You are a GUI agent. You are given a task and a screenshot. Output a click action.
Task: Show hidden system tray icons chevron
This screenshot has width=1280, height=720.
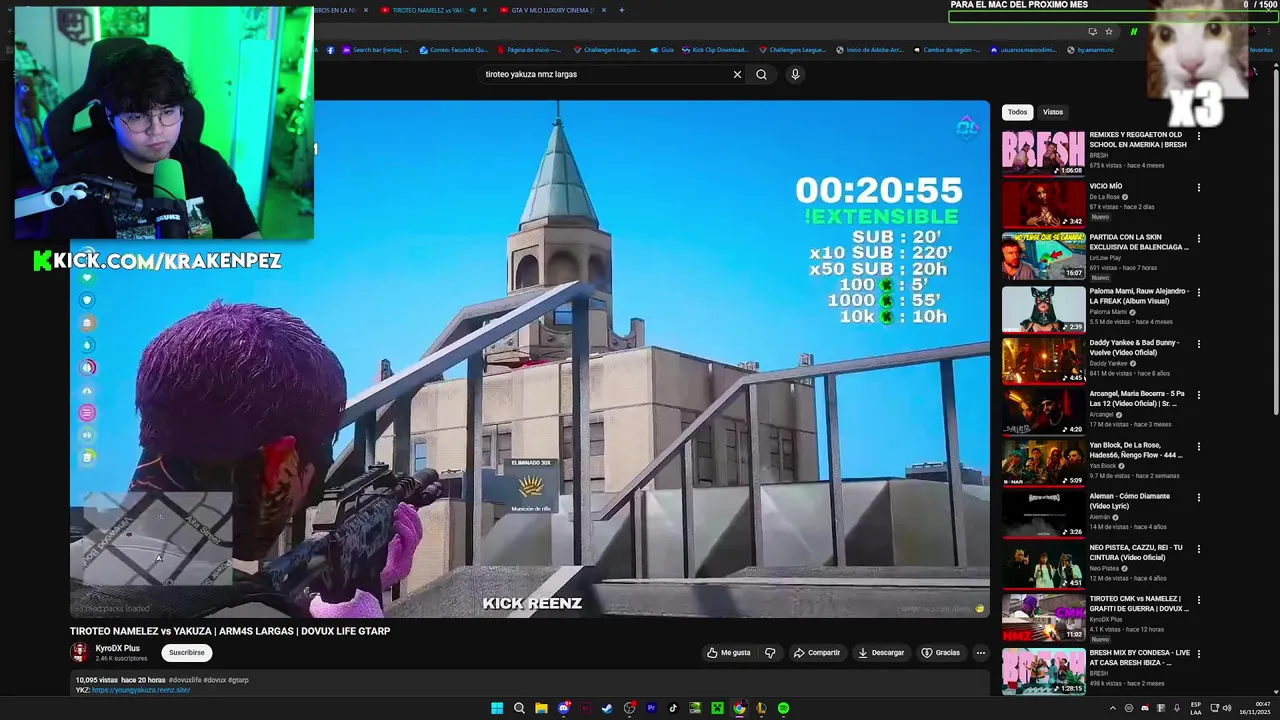1115,708
